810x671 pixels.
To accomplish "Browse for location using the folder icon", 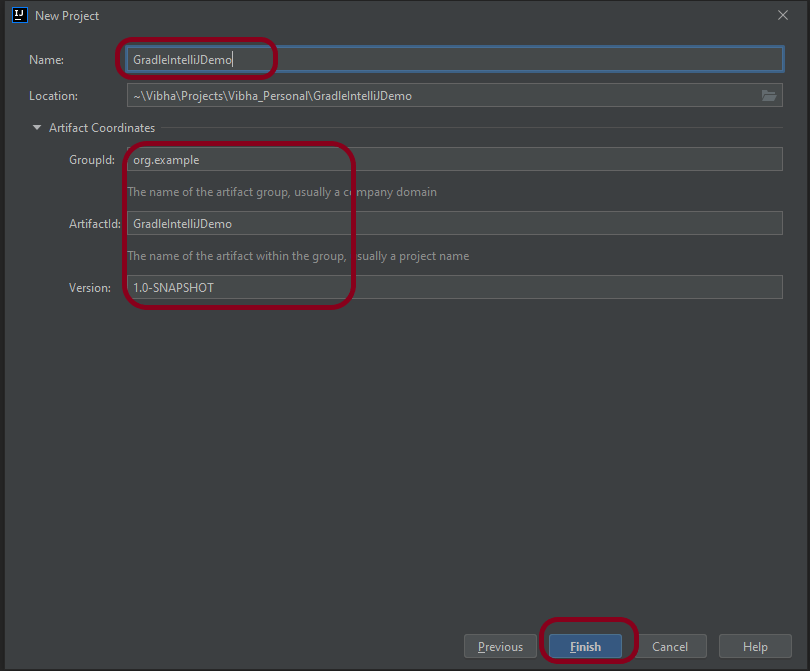I will pos(768,96).
